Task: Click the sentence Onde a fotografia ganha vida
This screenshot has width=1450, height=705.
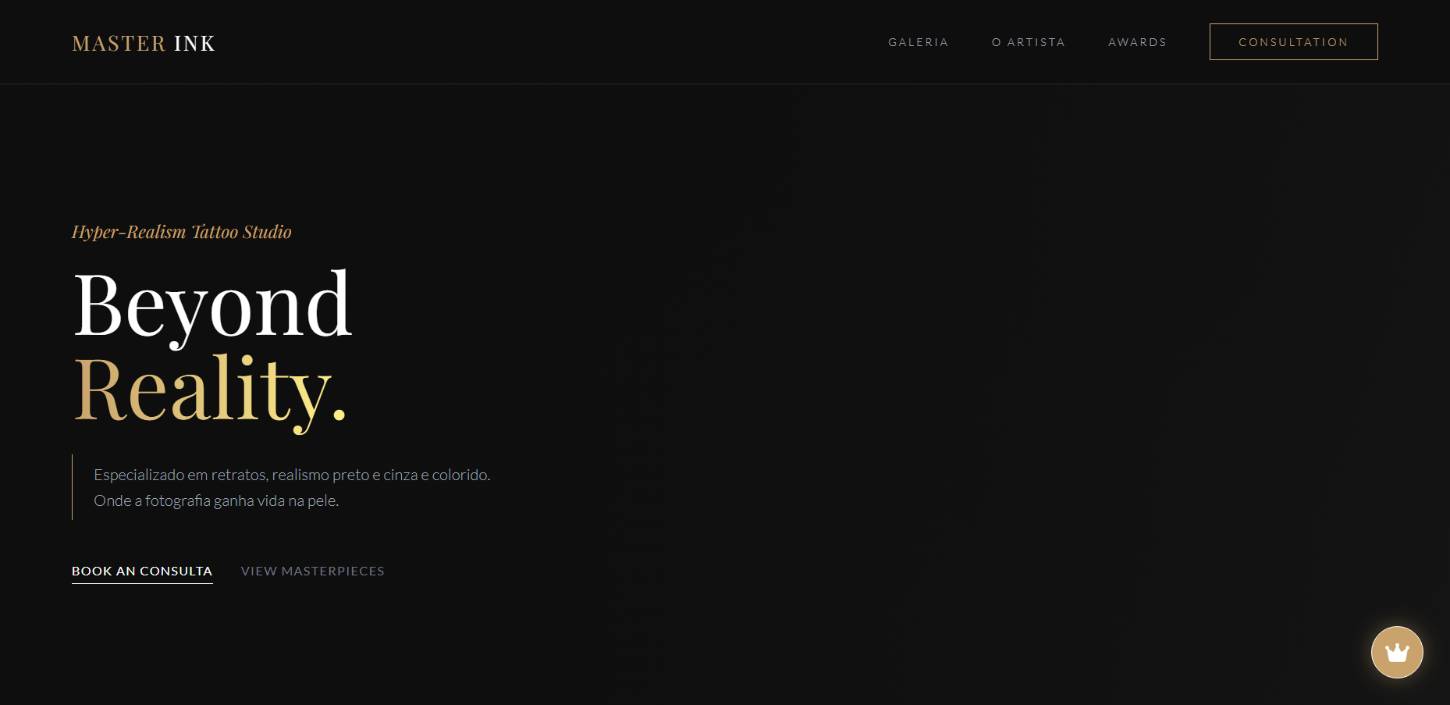Action: [x=216, y=500]
